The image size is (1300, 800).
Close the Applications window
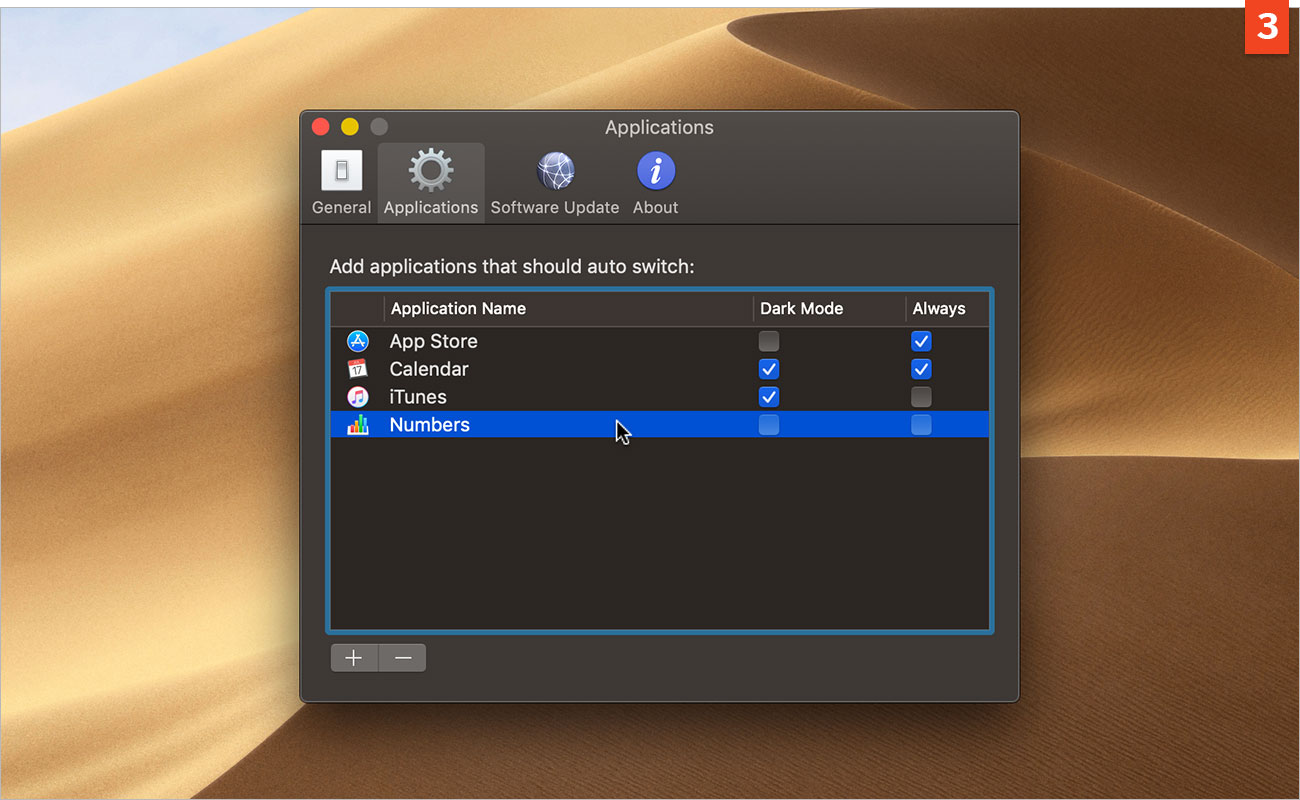point(321,127)
